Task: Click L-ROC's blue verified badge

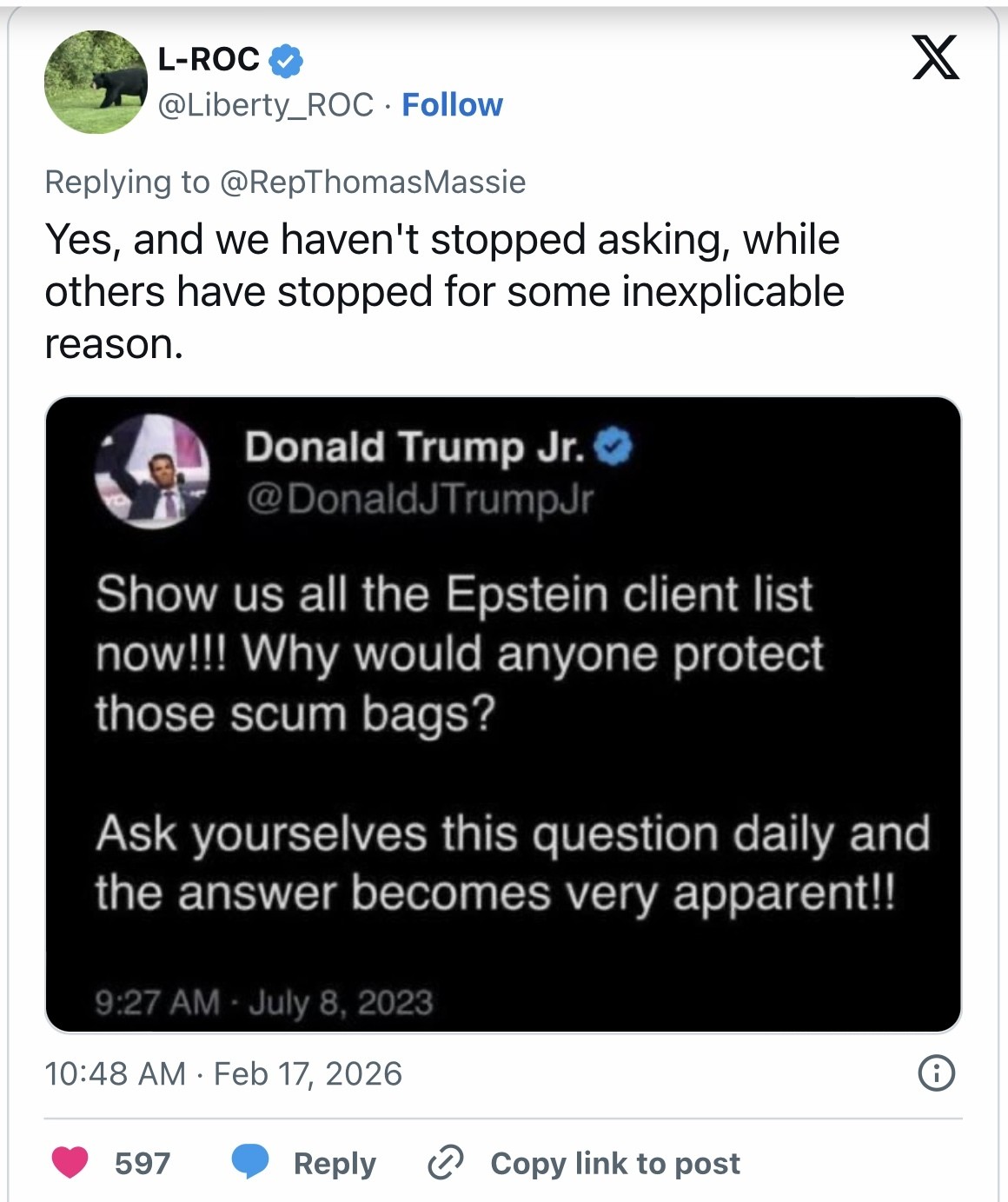Action: 286,60
